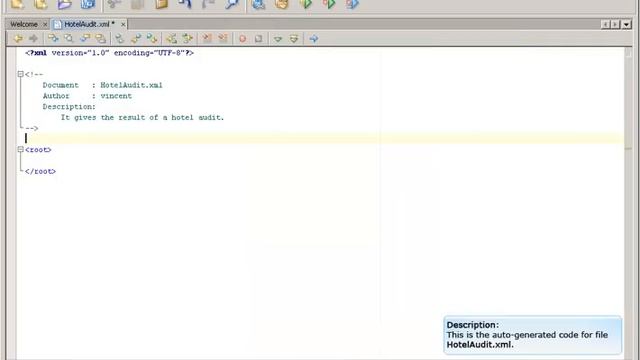This screenshot has width=640, height=360.
Task: Click 'It gives the result of a hotel audit.'
Action: point(142,118)
